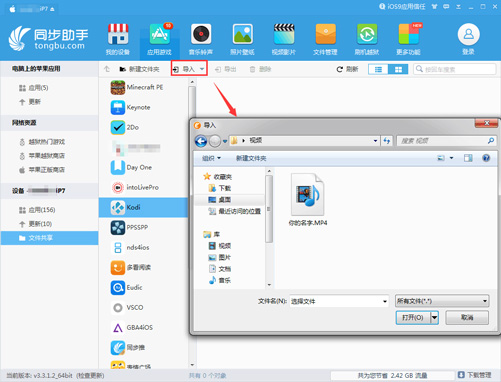Select 文件共享 in sidebar
The image size is (501, 382).
(x=49, y=238)
